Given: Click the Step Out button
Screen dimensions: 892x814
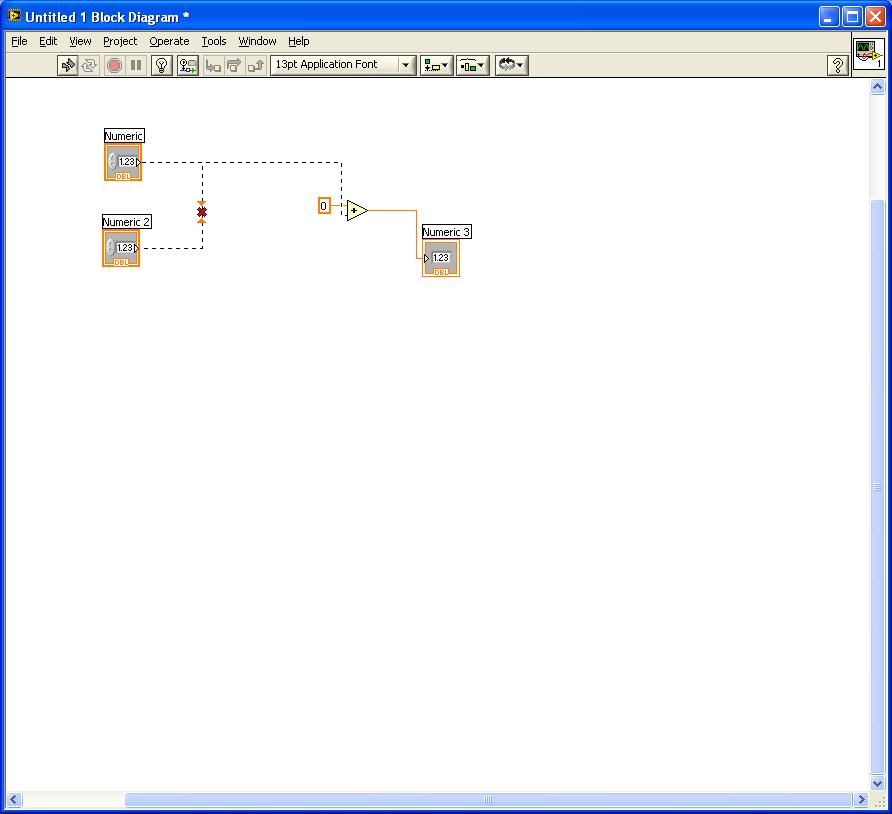Looking at the screenshot, I should click(x=255, y=65).
